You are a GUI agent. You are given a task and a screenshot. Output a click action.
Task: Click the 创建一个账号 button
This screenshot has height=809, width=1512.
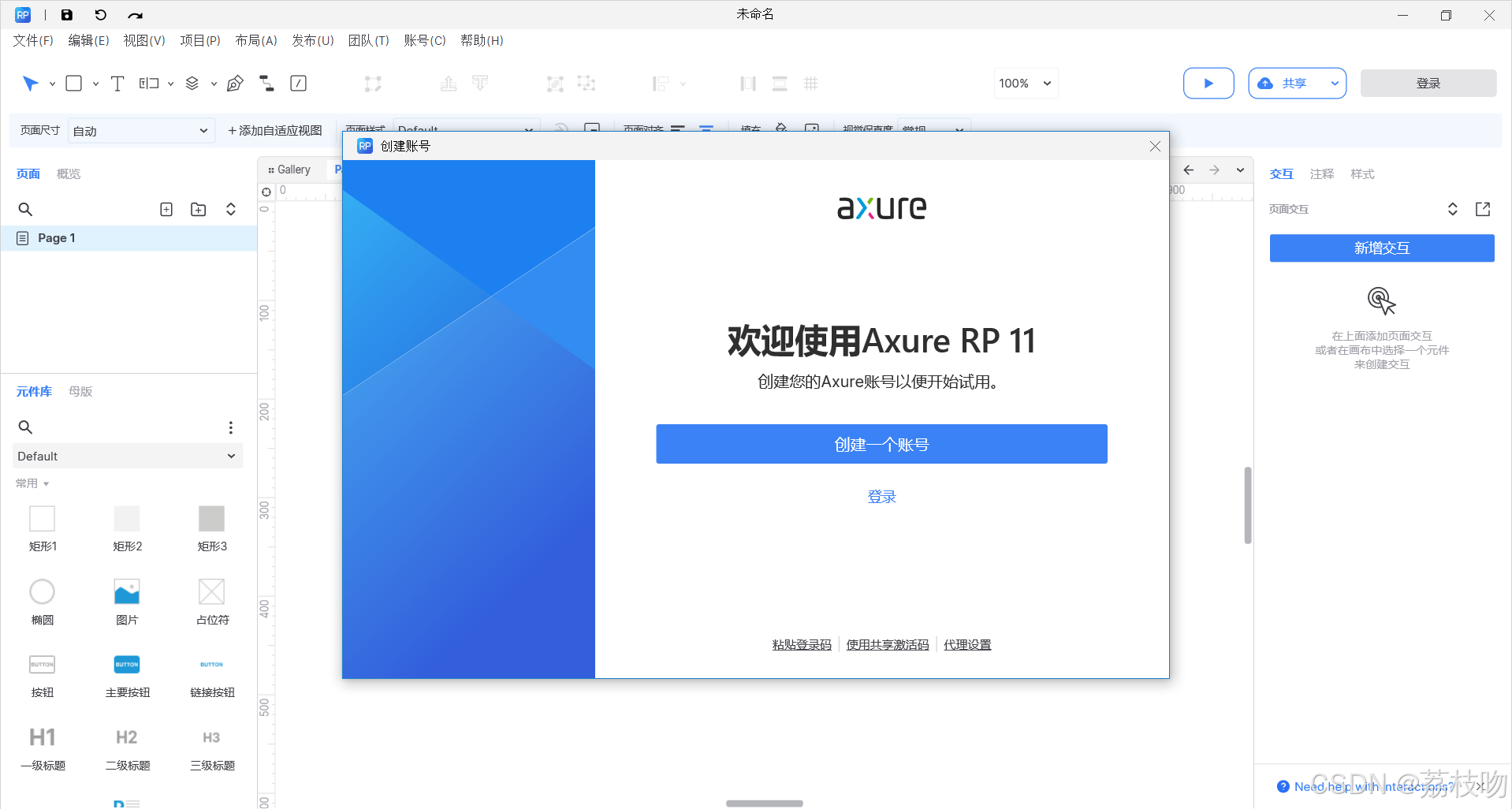click(x=881, y=444)
